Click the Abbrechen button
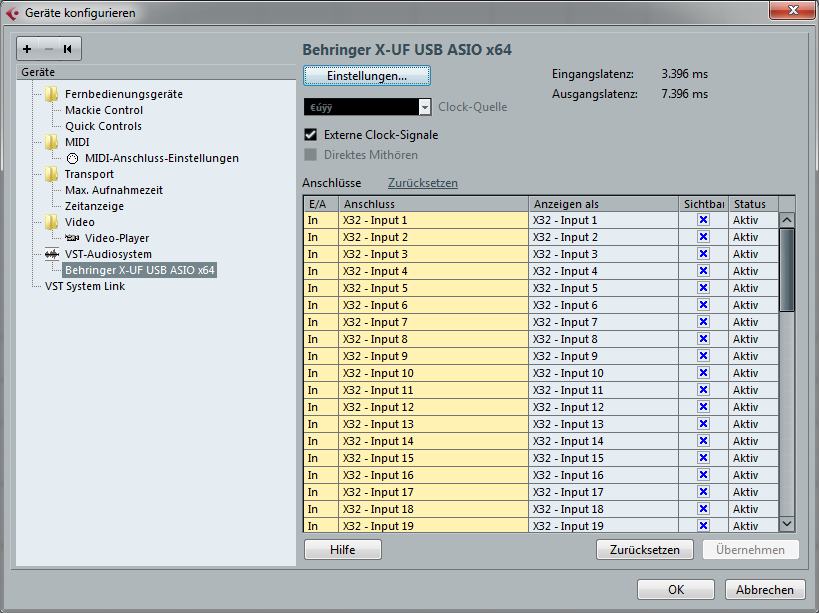Image resolution: width=819 pixels, height=613 pixels. 765,590
